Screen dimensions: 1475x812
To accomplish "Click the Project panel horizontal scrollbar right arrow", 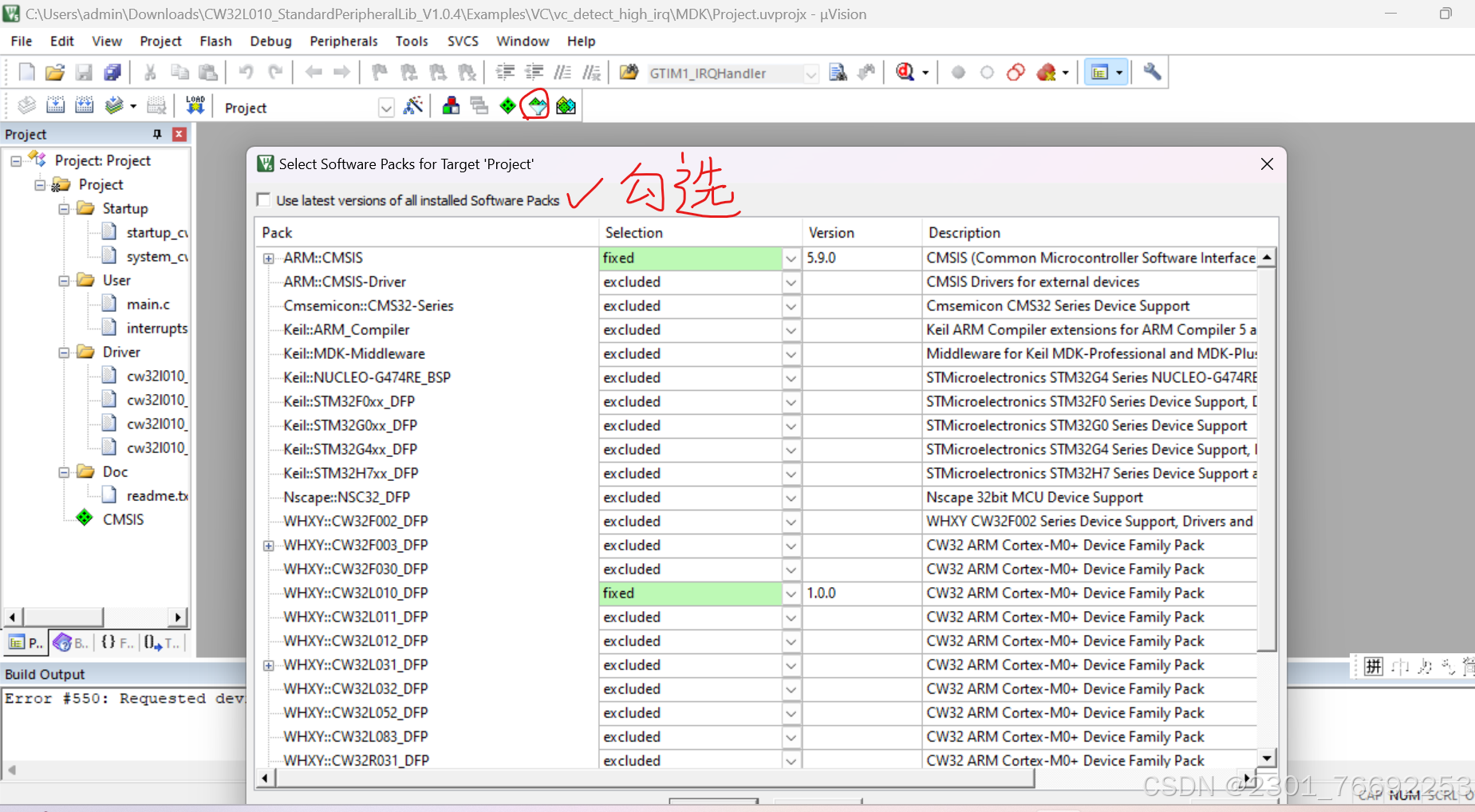I will click(179, 617).
